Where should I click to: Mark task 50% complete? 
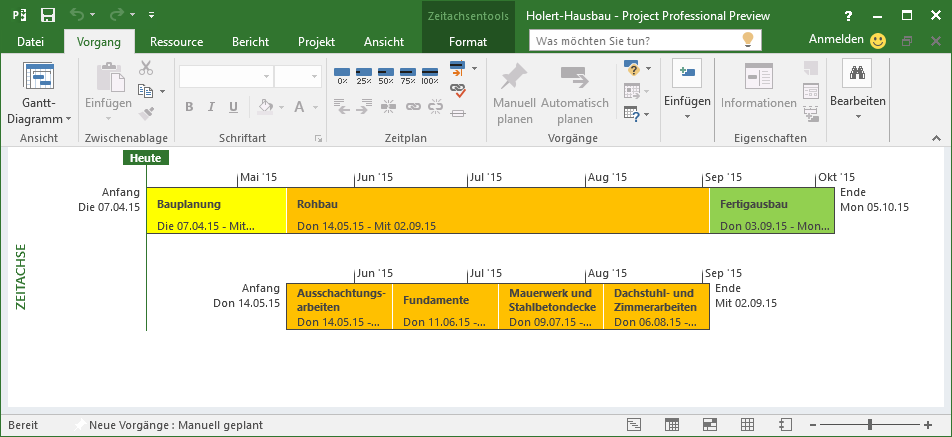point(386,75)
